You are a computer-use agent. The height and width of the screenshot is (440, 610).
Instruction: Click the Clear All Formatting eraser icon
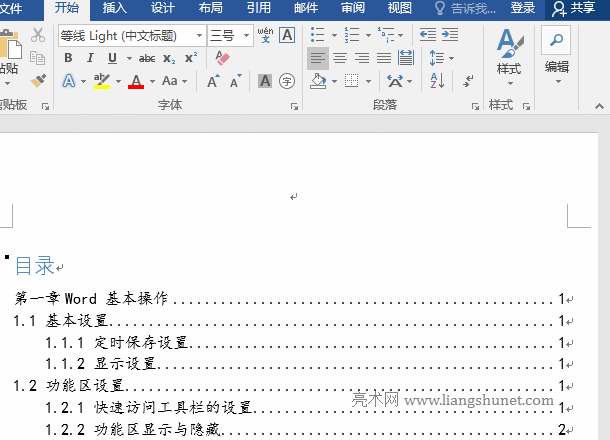(222, 58)
